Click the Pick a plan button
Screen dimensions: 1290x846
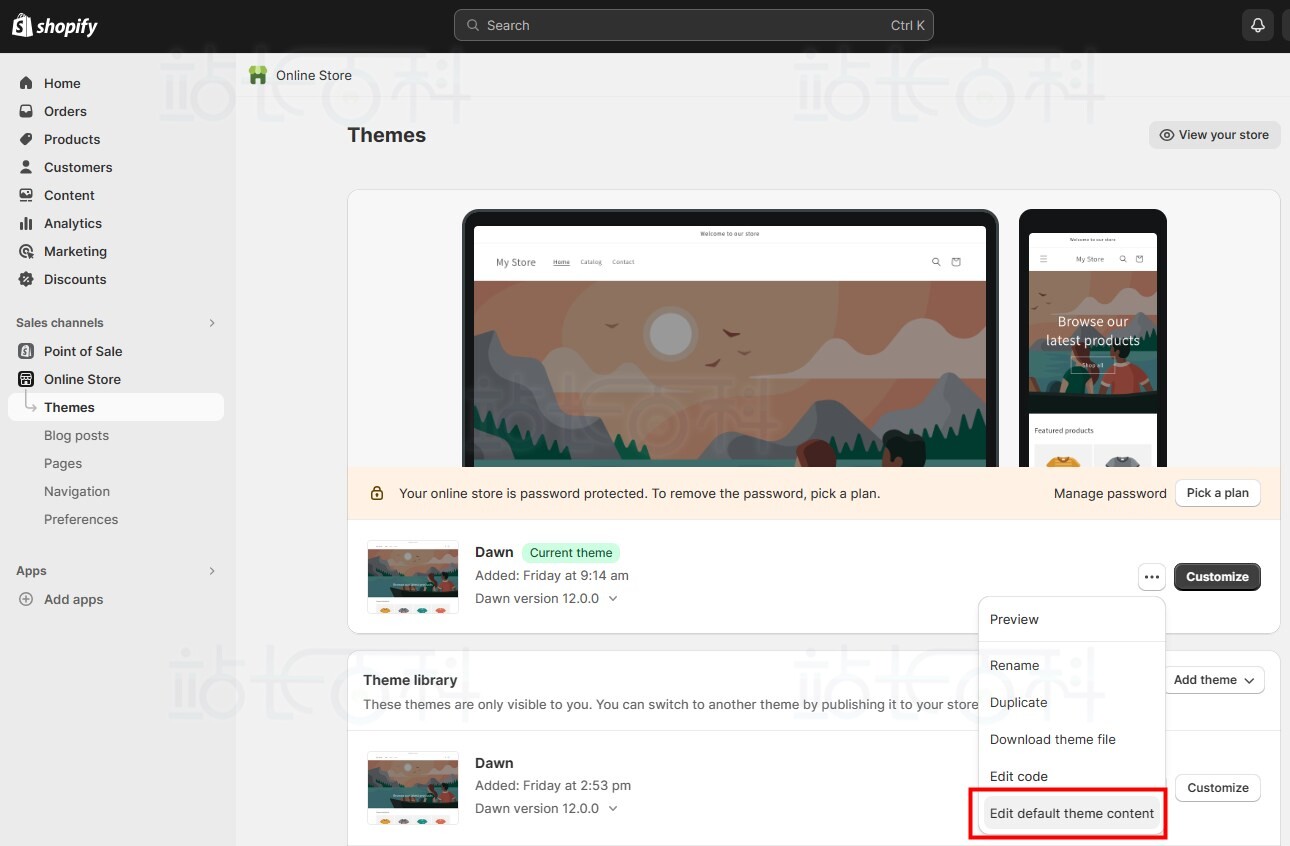click(1217, 493)
